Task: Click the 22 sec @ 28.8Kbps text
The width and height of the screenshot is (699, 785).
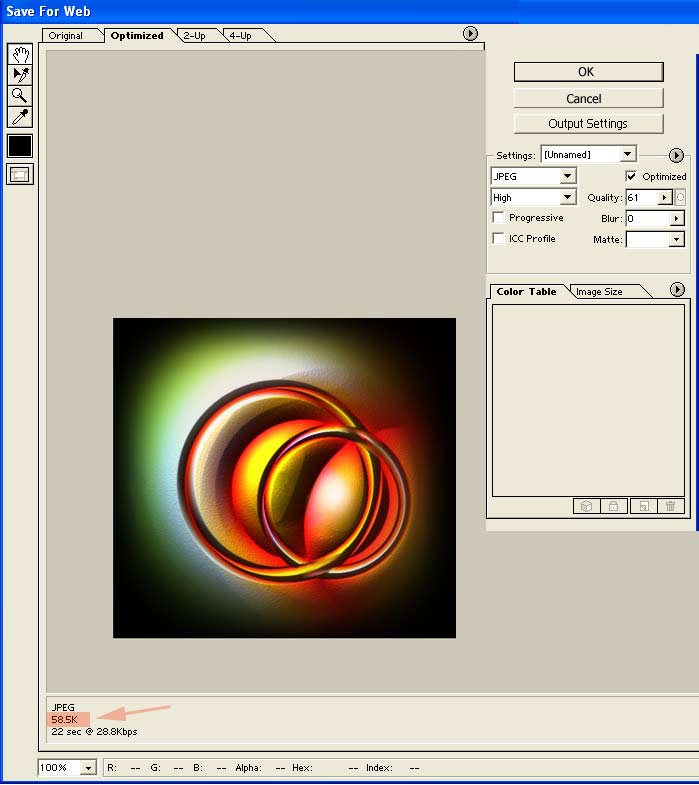Action: pos(94,731)
